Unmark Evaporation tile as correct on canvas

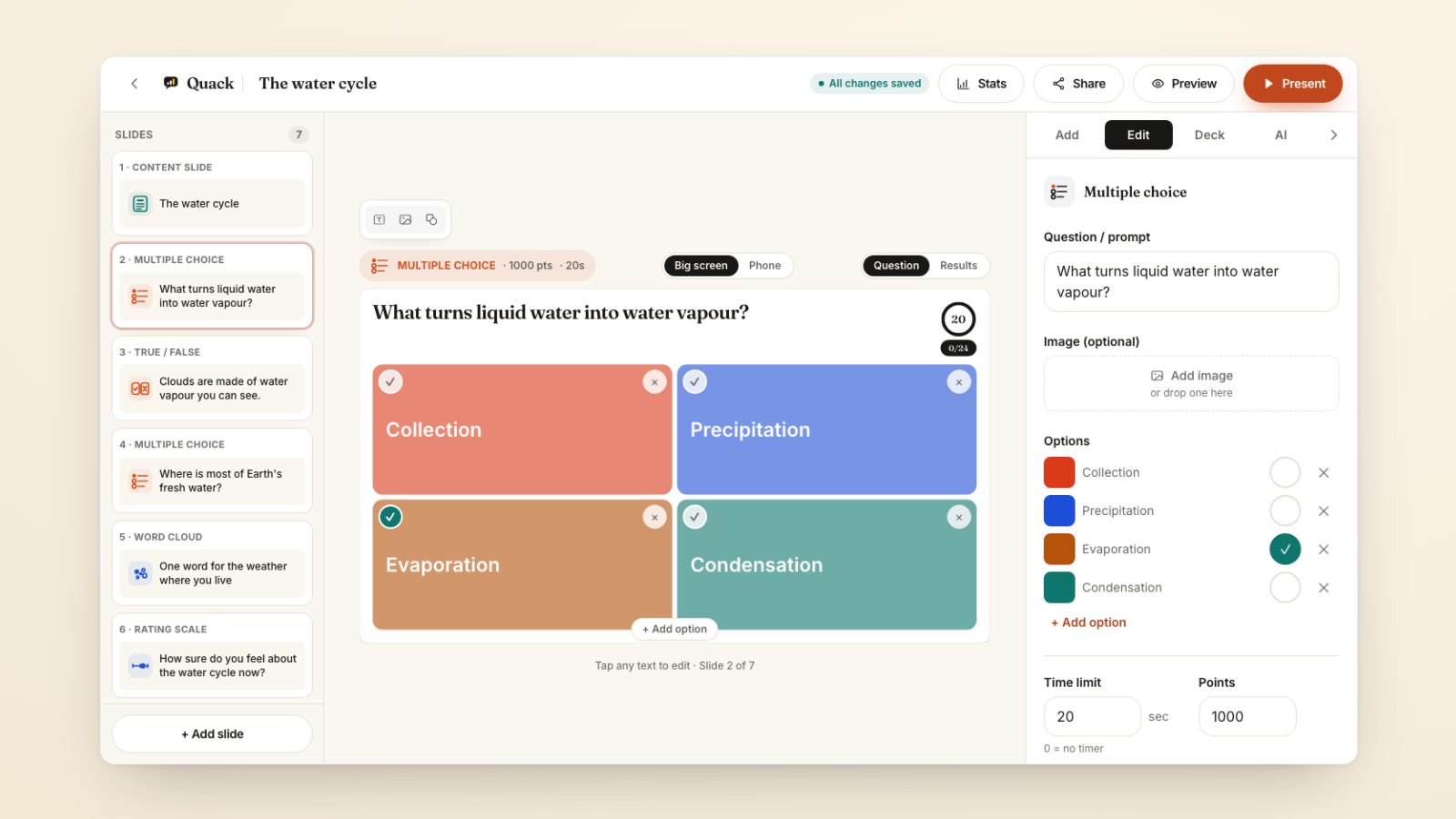(390, 517)
